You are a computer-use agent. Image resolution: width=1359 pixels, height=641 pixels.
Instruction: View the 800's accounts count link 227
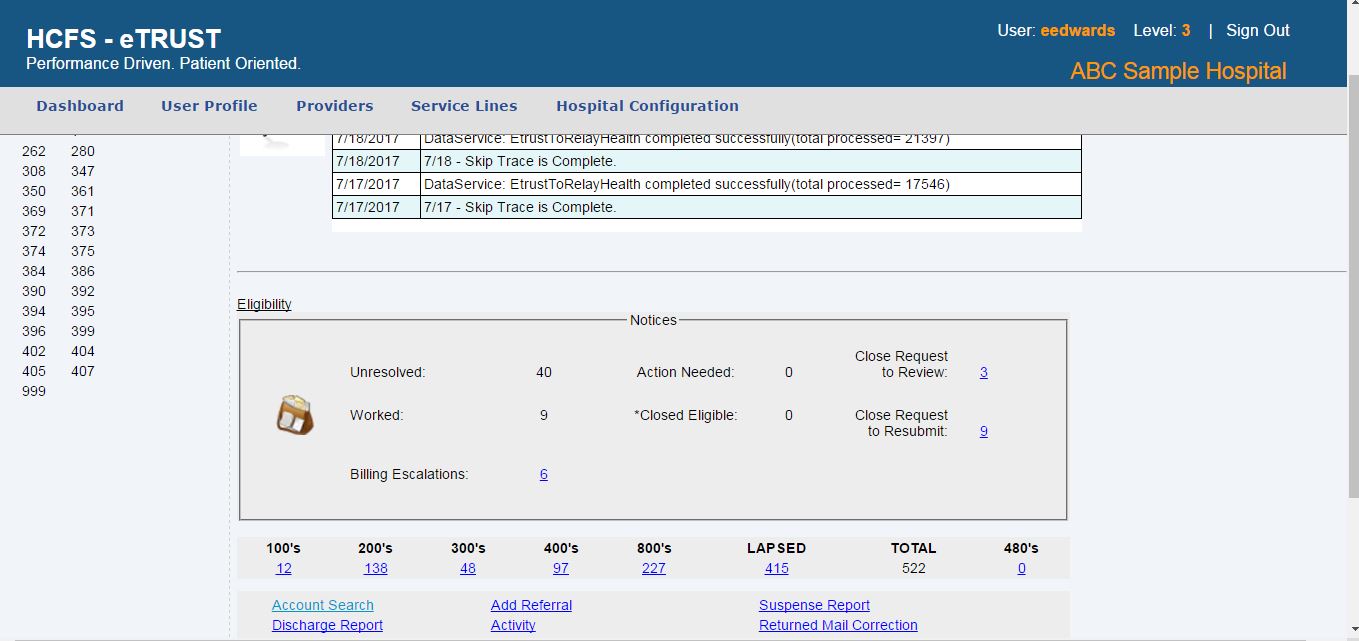pyautogui.click(x=653, y=568)
